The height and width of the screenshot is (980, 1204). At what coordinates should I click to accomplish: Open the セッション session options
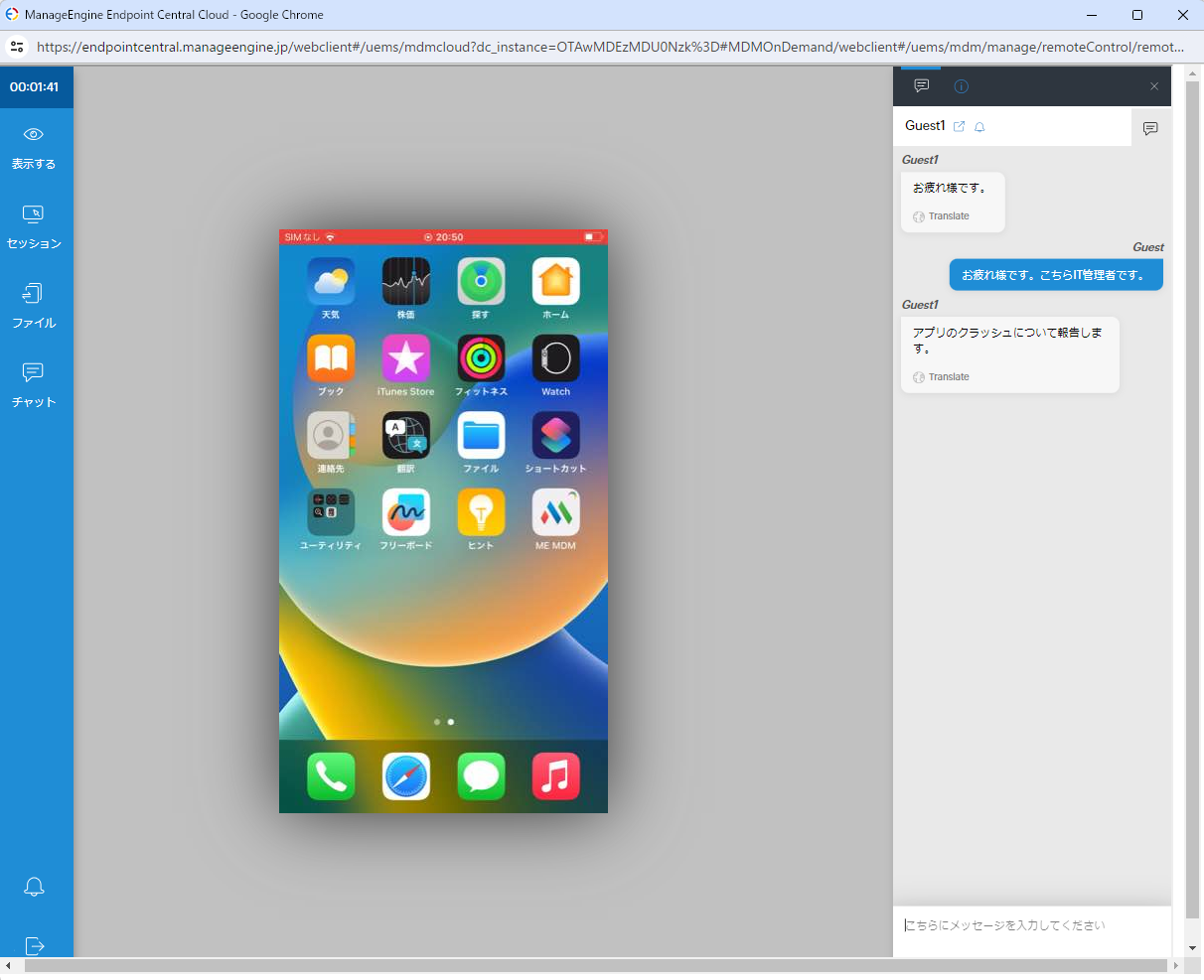pos(34,226)
